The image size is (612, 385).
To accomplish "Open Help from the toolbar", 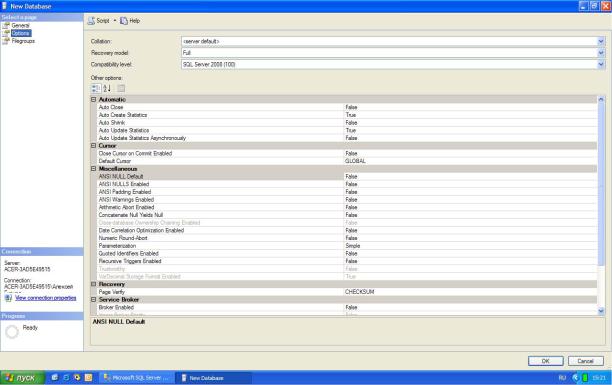I will pyautogui.click(x=130, y=21).
